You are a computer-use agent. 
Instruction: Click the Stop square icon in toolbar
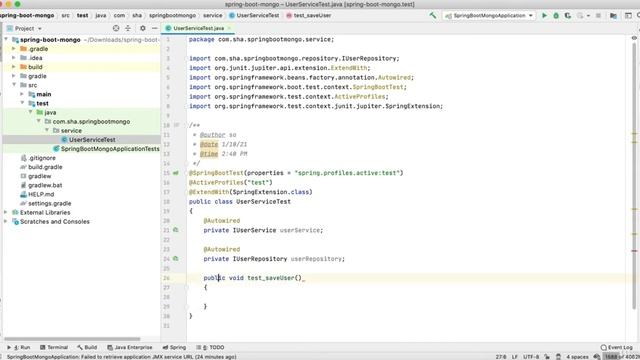point(598,16)
